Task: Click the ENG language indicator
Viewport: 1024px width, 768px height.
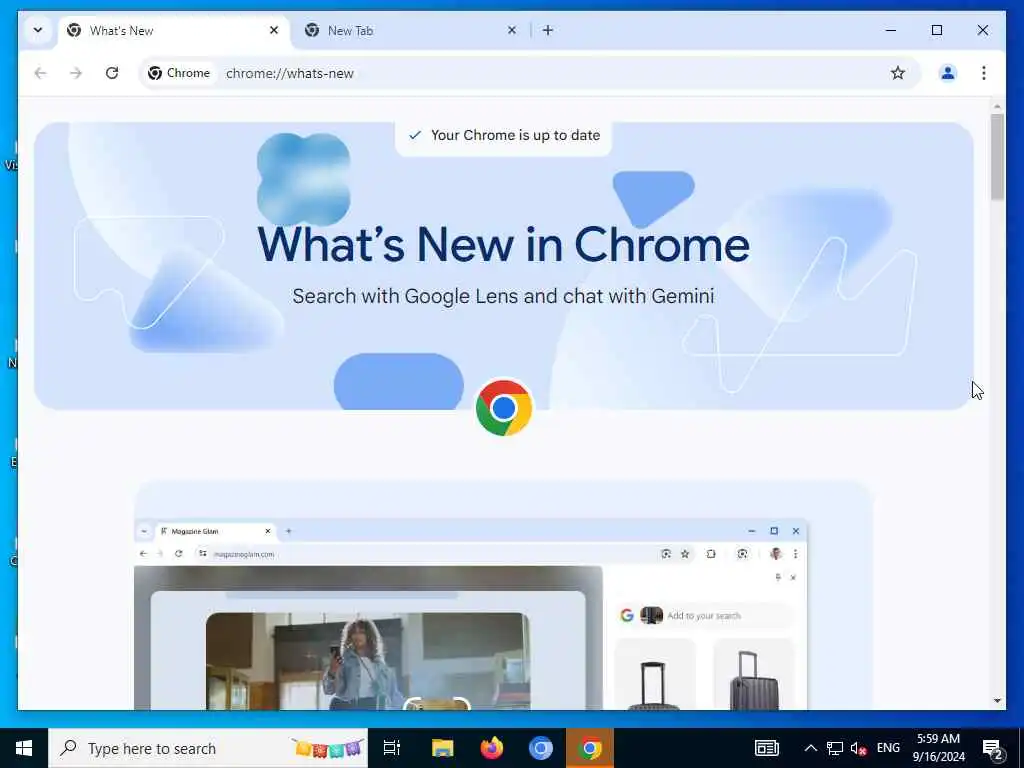Action: (888, 748)
